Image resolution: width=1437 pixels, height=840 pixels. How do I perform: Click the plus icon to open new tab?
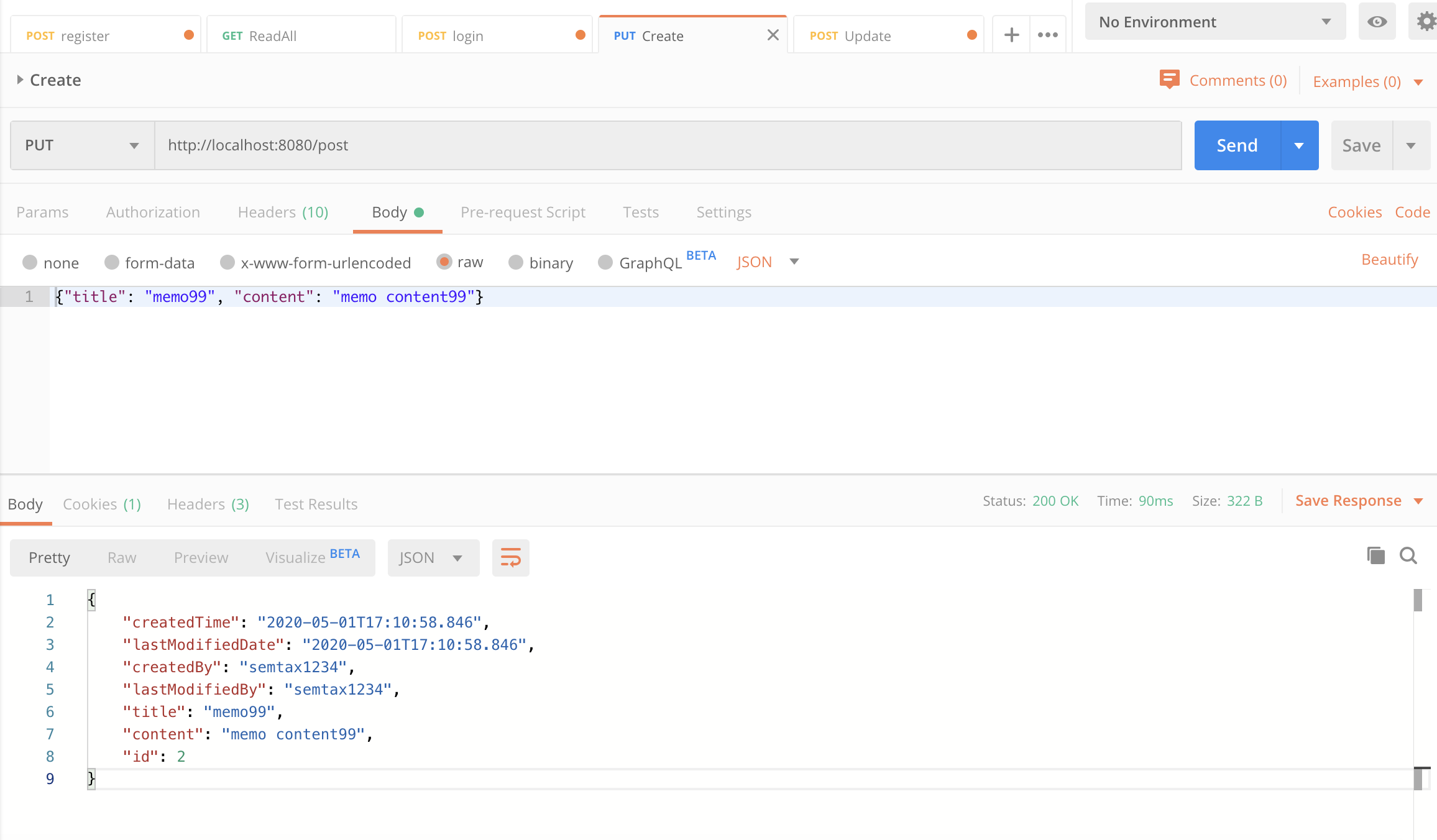click(x=1011, y=35)
